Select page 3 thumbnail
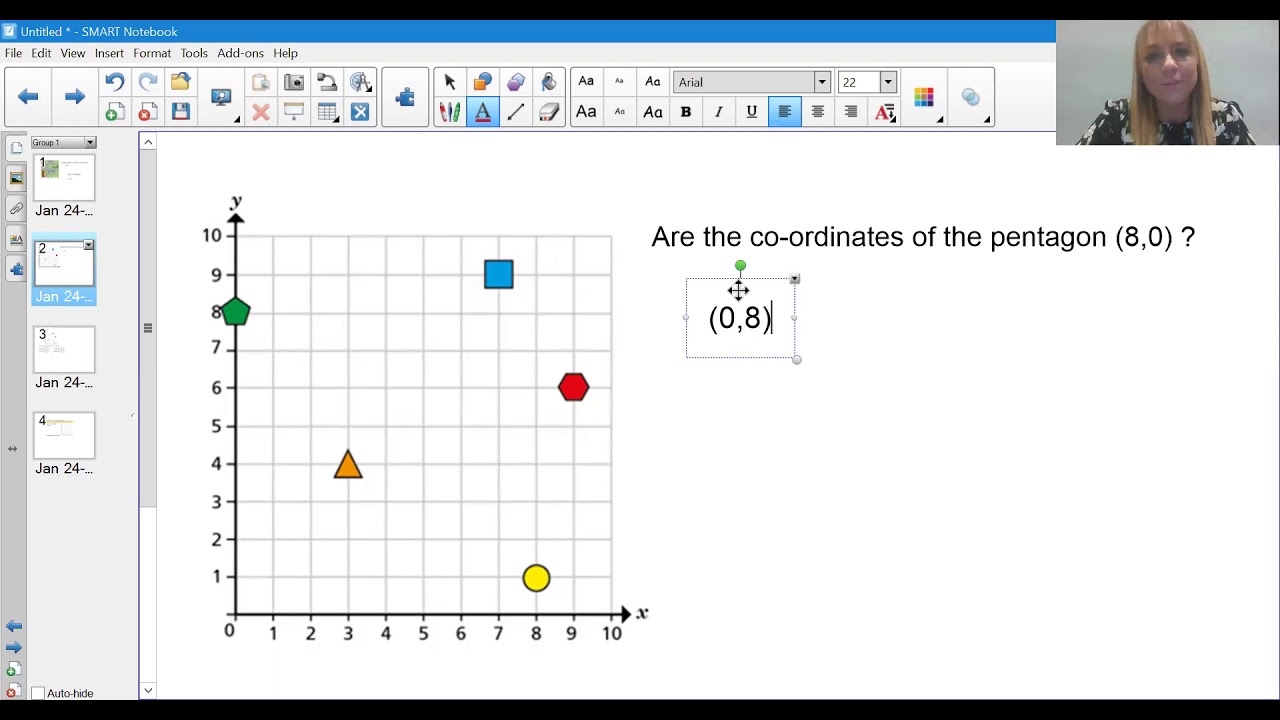 [x=64, y=349]
